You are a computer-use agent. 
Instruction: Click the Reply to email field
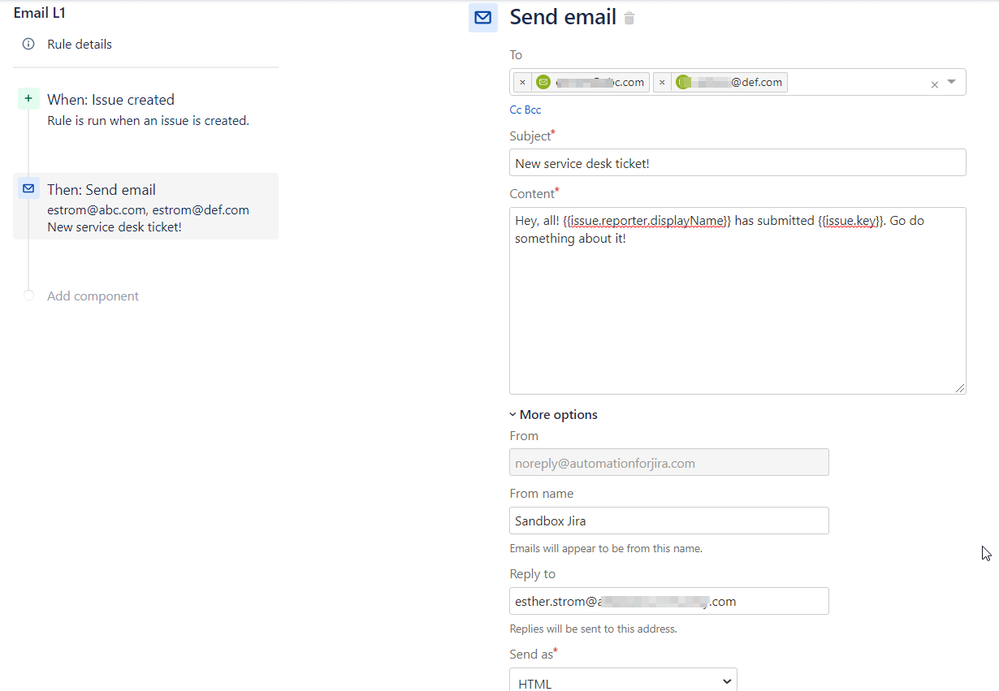[x=668, y=600]
